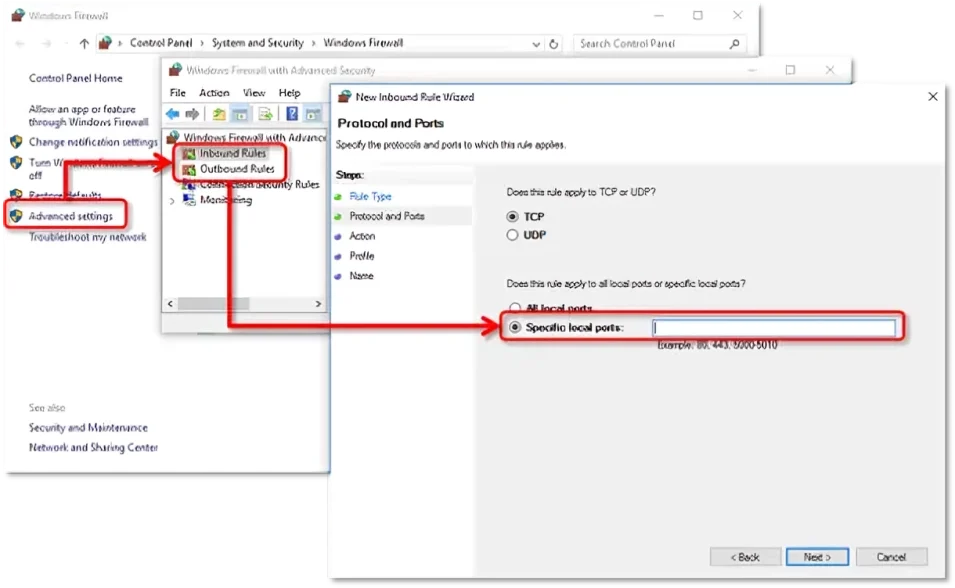Choose the All local ports option
Image resolution: width=955 pixels, height=588 pixels.
513,308
